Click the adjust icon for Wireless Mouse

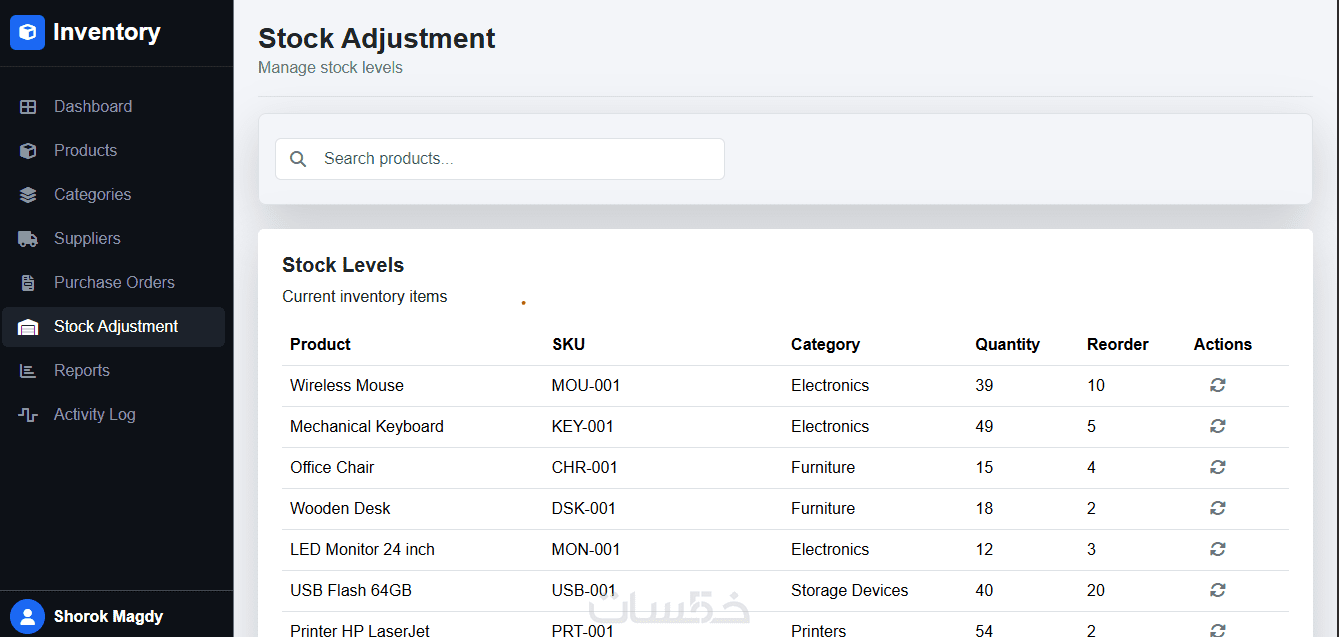point(1217,385)
